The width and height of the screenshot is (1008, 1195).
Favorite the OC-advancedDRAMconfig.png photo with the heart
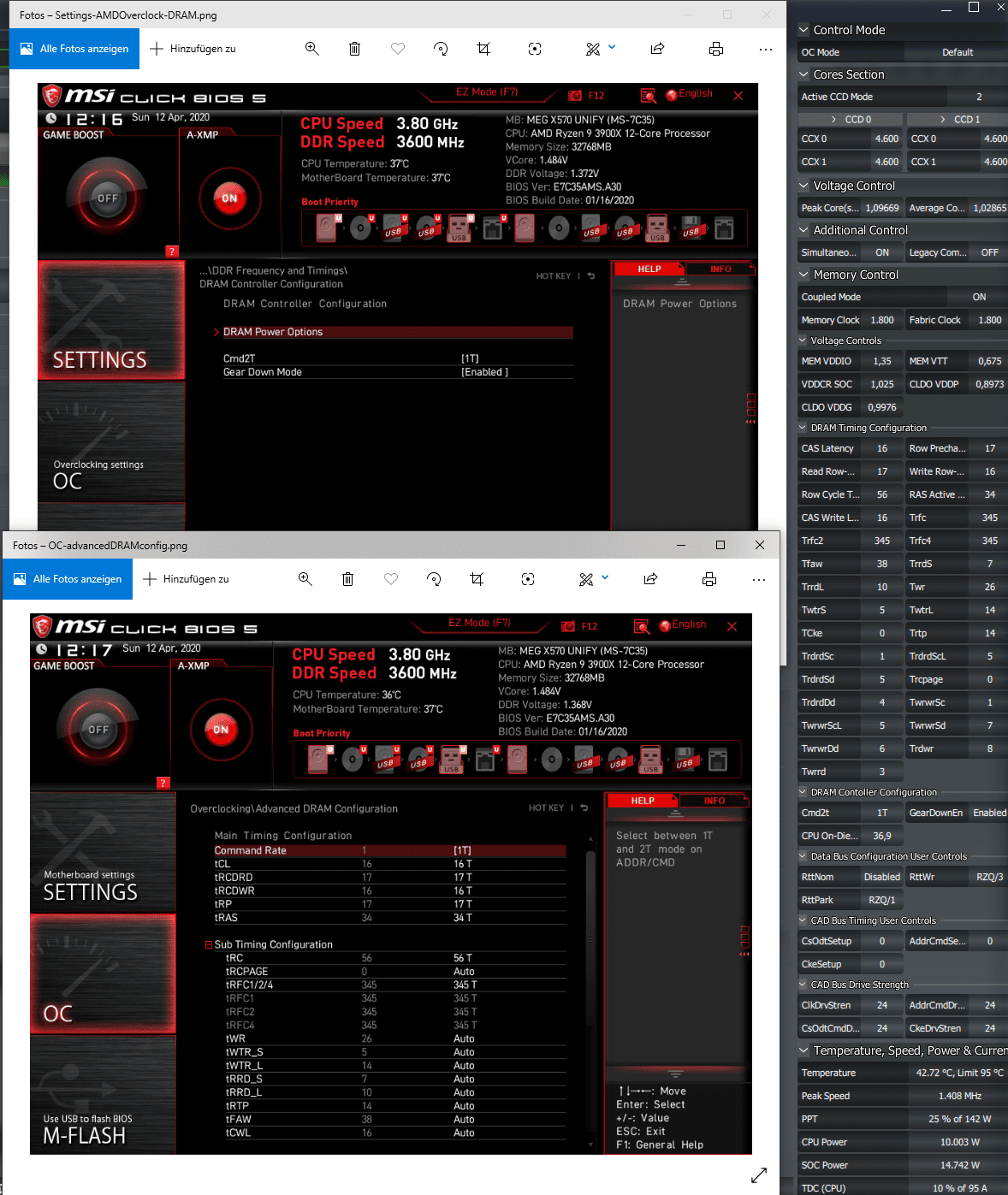(391, 579)
